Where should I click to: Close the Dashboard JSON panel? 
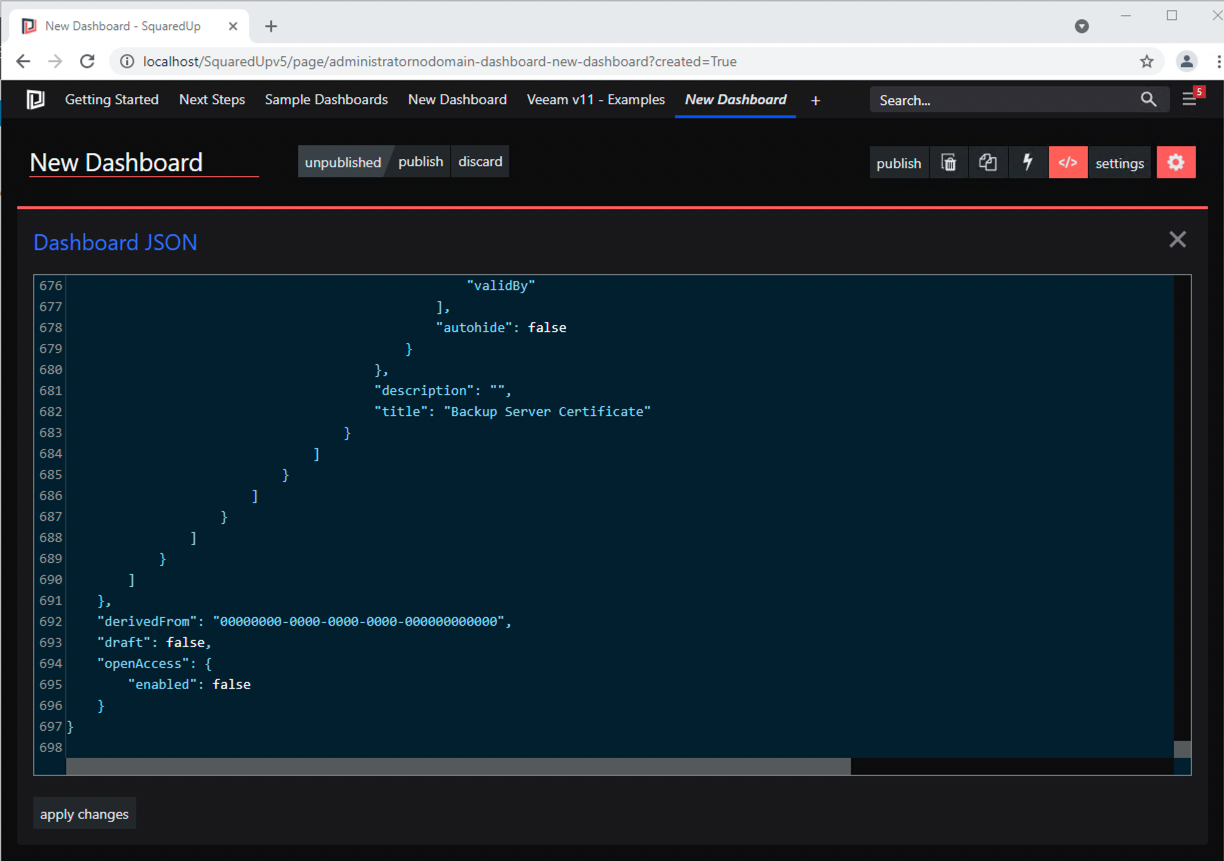(x=1178, y=239)
